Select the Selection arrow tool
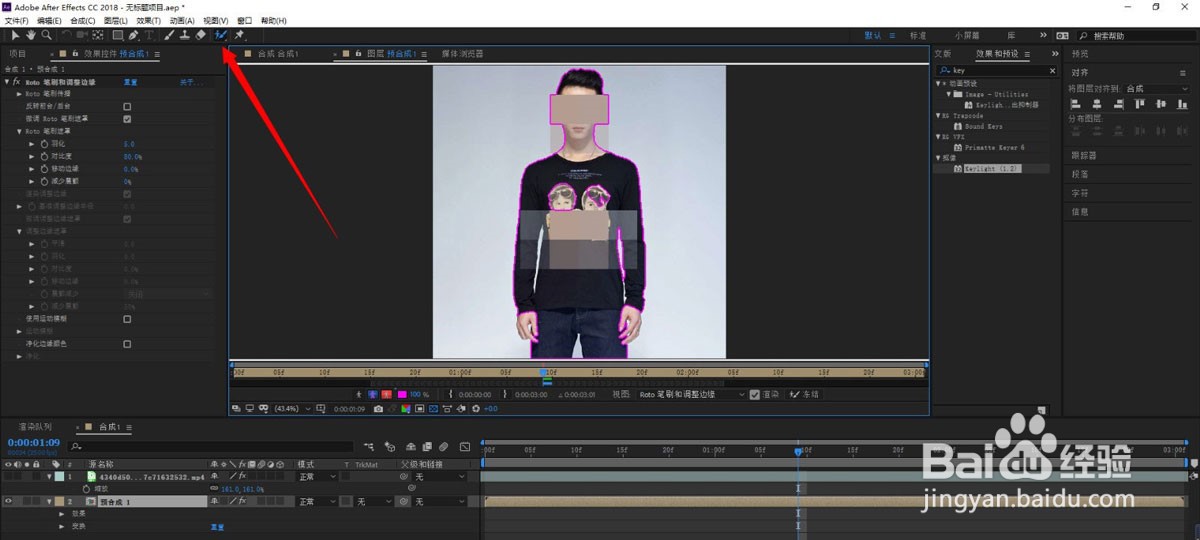 point(16,35)
